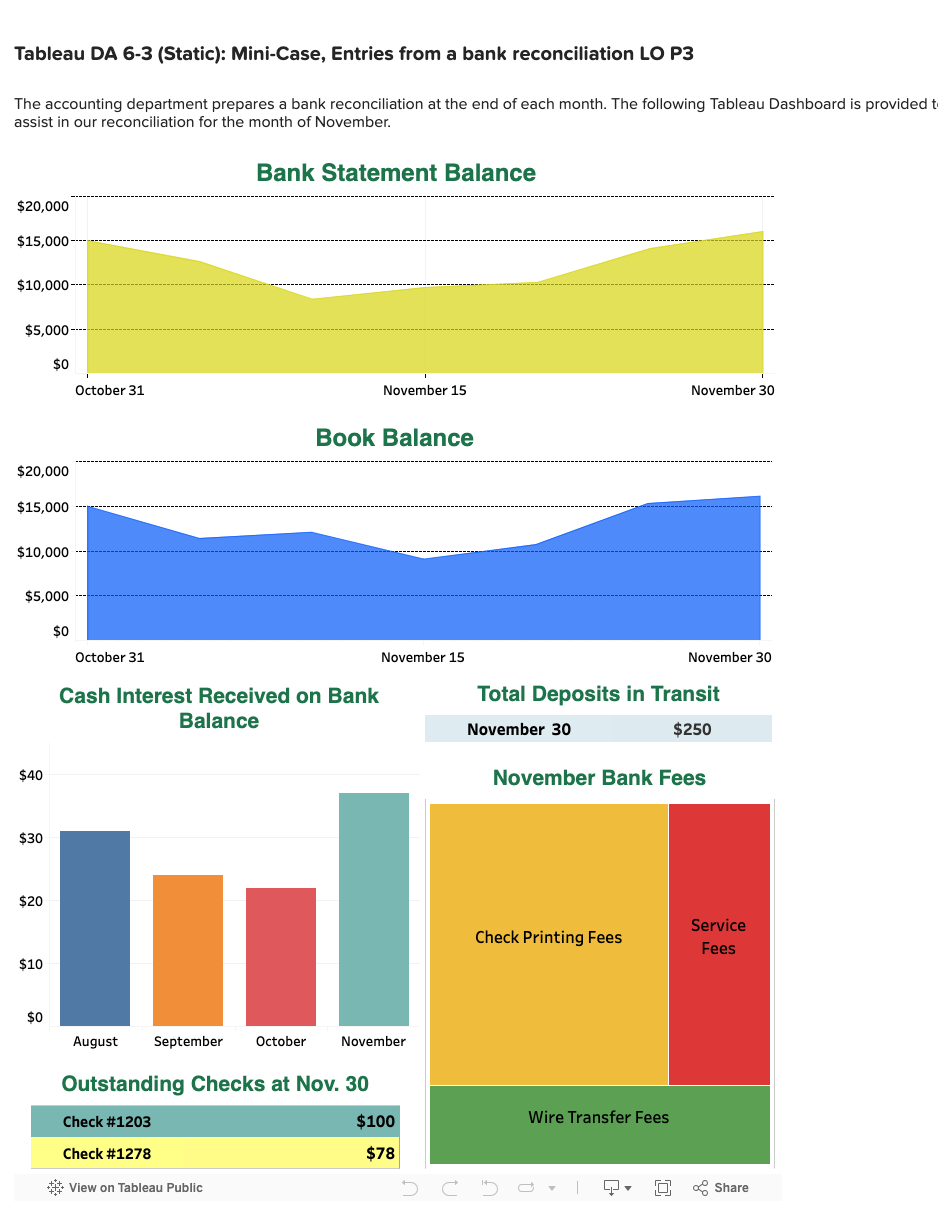Open the Download options dropdown arrow
The width and height of the screenshot is (938, 1210).
click(x=629, y=1187)
